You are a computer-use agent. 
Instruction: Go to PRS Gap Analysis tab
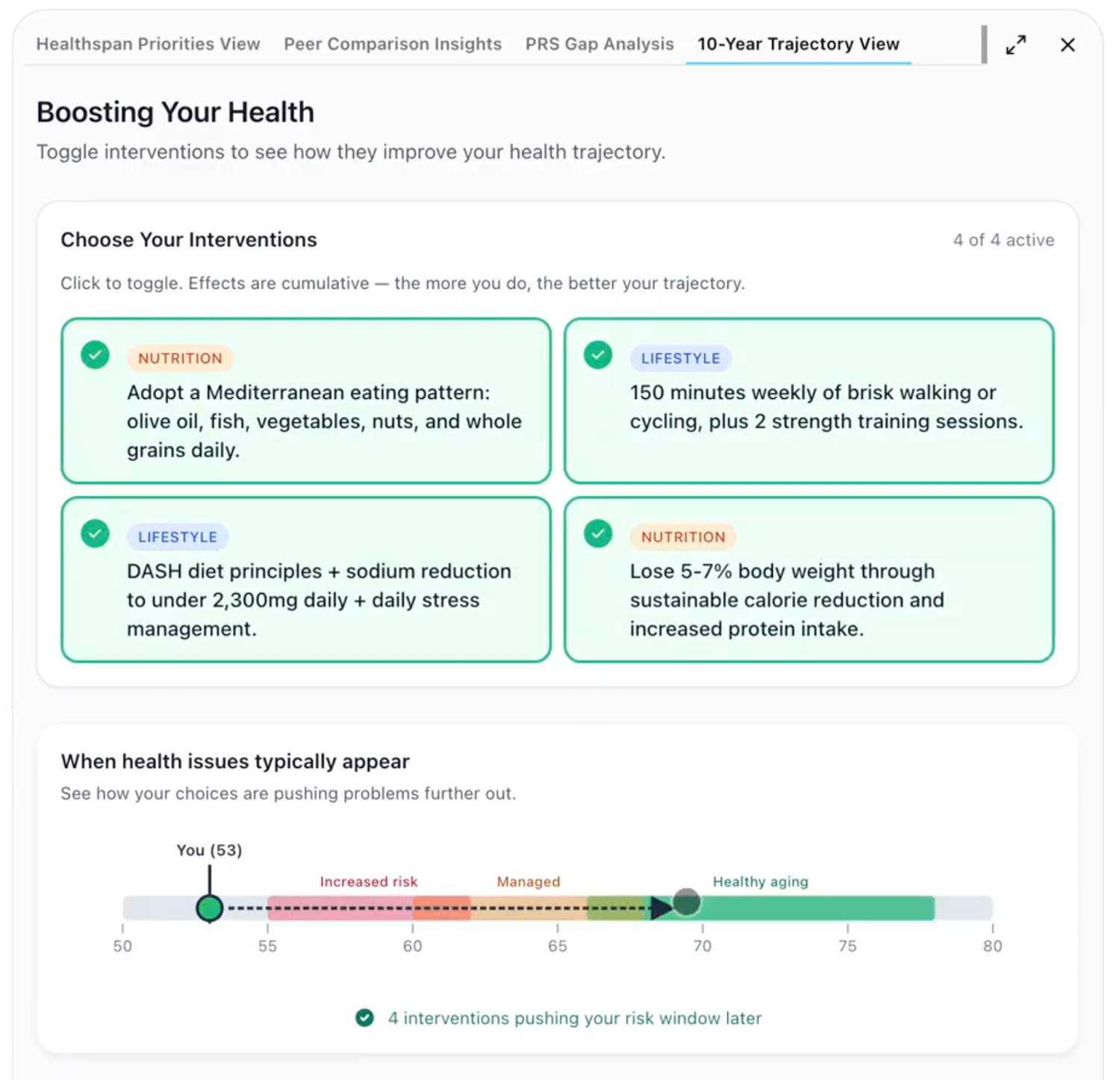[600, 44]
